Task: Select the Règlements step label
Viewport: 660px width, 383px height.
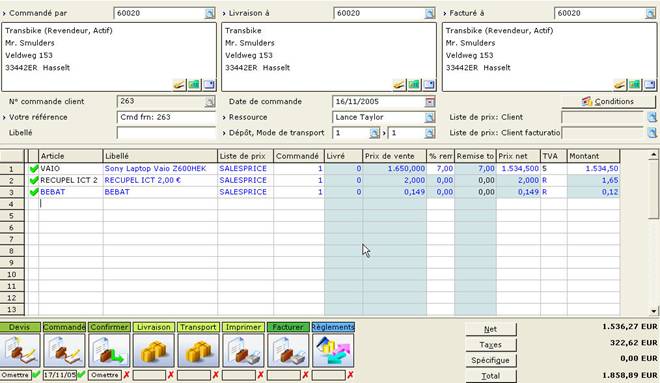Action: click(x=333, y=327)
